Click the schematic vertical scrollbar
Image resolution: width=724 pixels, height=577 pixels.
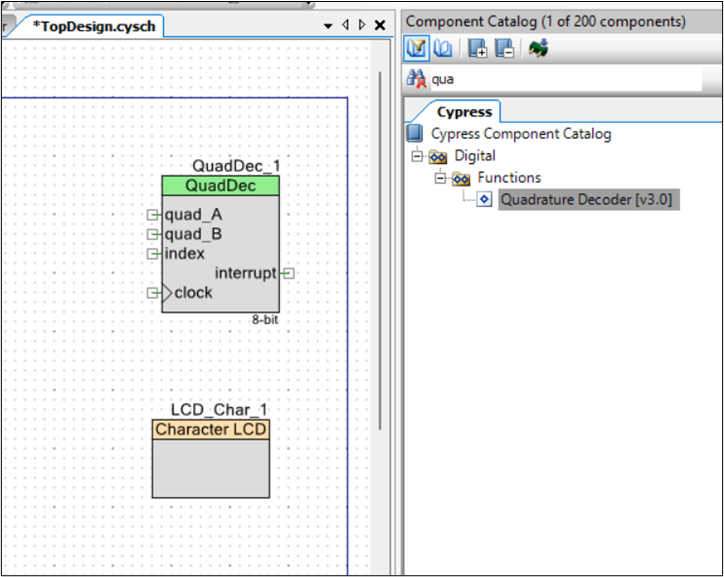coord(380,251)
